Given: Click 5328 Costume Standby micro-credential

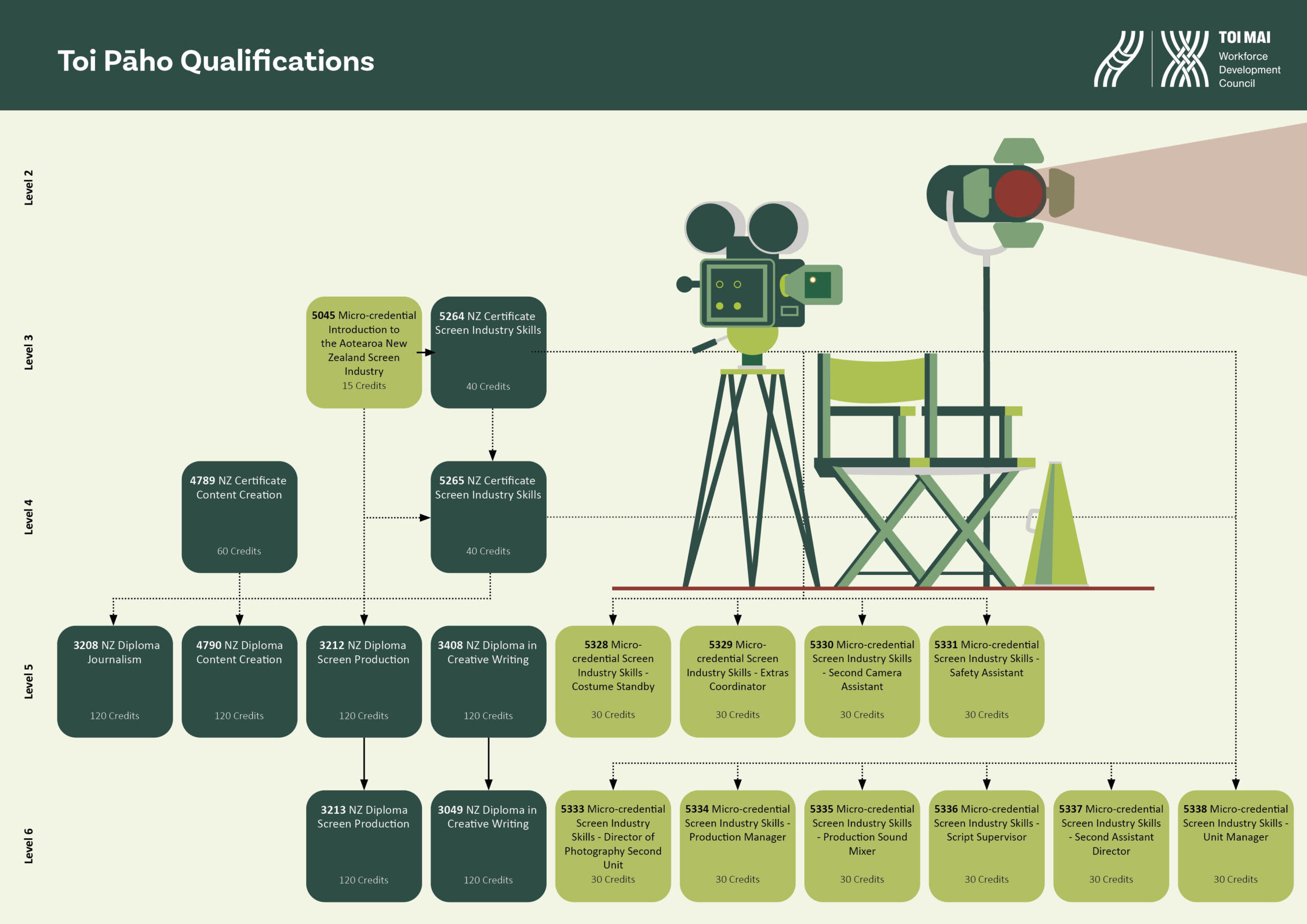Looking at the screenshot, I should (613, 681).
